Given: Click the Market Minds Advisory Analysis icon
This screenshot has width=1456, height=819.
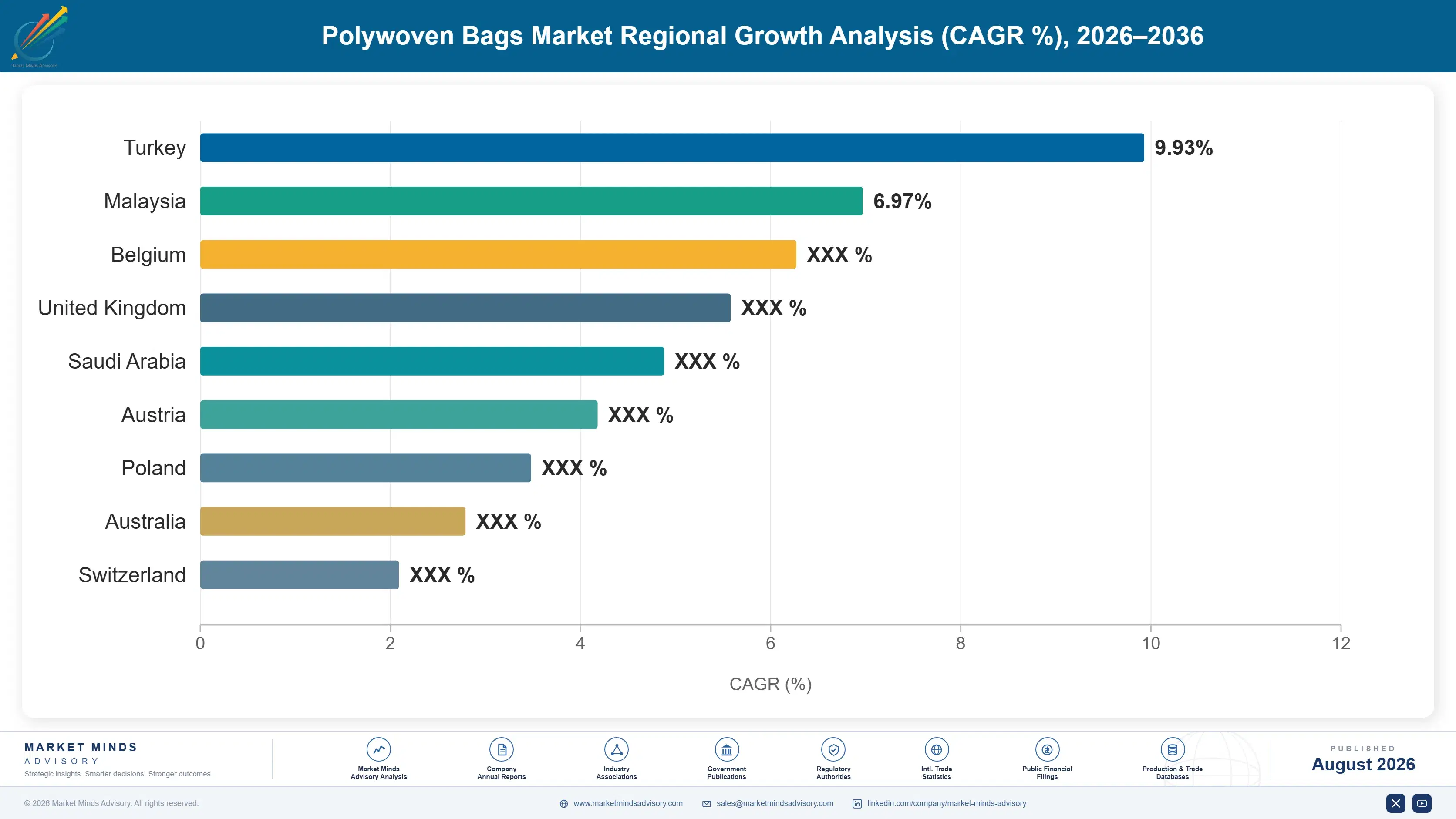Looking at the screenshot, I should click(378, 749).
